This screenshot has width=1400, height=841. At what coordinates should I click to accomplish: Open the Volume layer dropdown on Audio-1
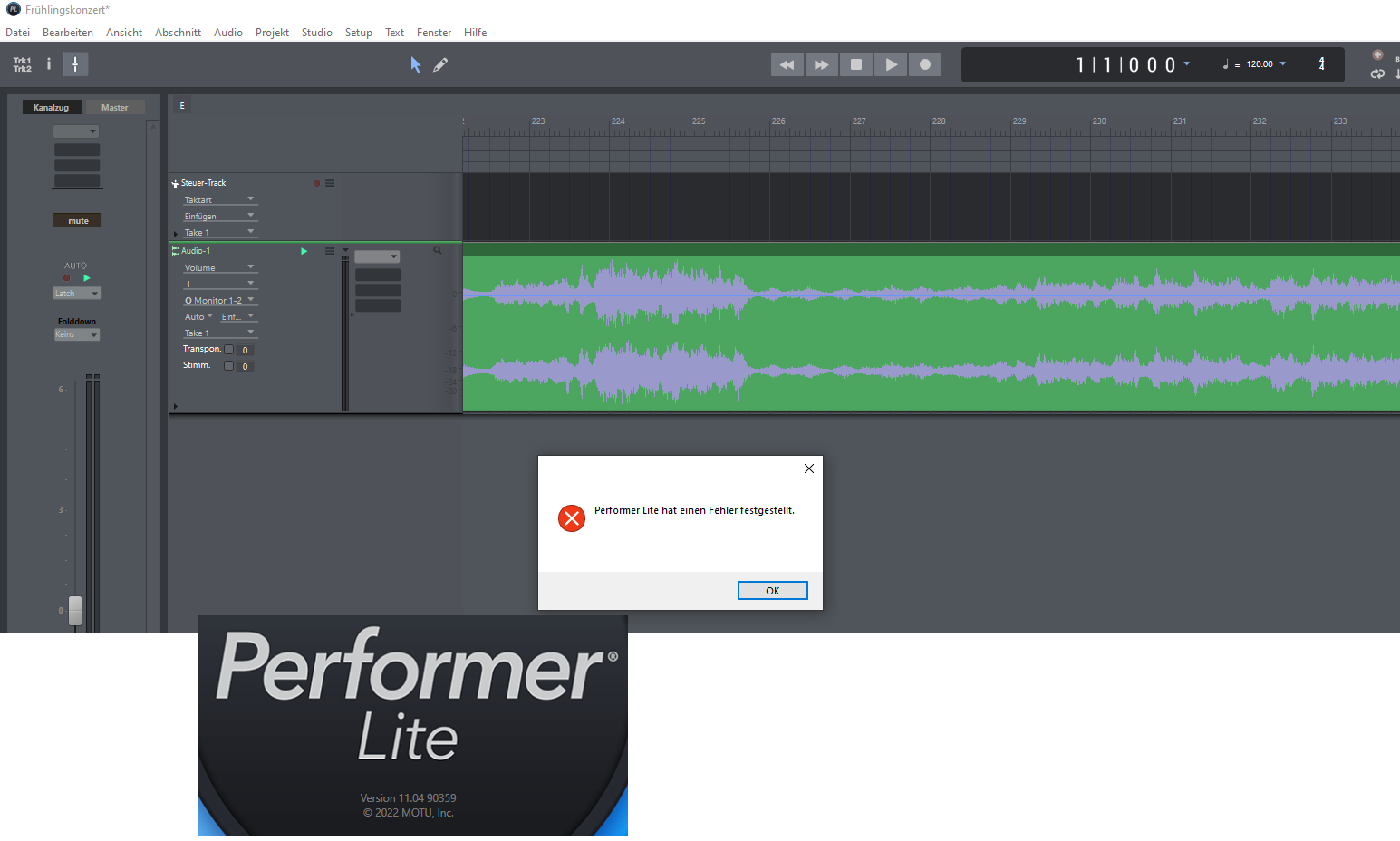point(220,268)
